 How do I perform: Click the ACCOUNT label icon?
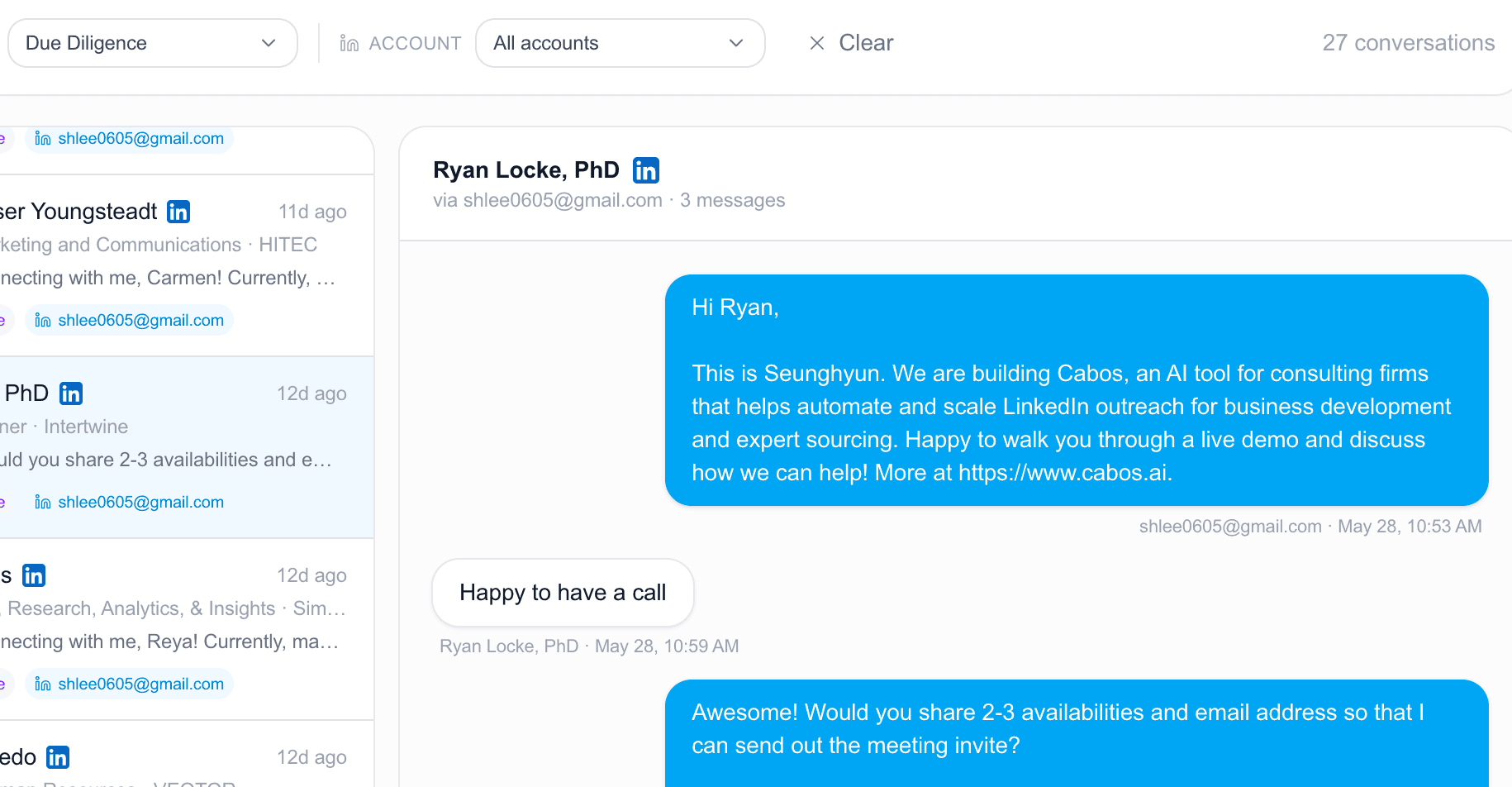click(349, 43)
